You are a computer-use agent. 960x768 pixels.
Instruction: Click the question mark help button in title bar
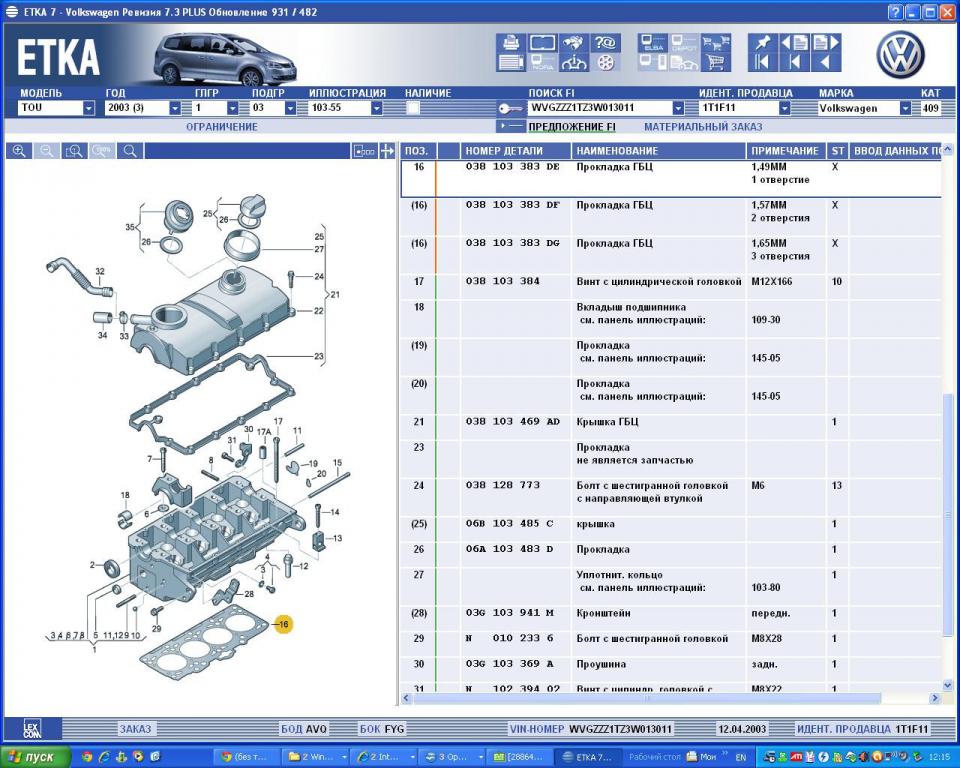click(895, 12)
